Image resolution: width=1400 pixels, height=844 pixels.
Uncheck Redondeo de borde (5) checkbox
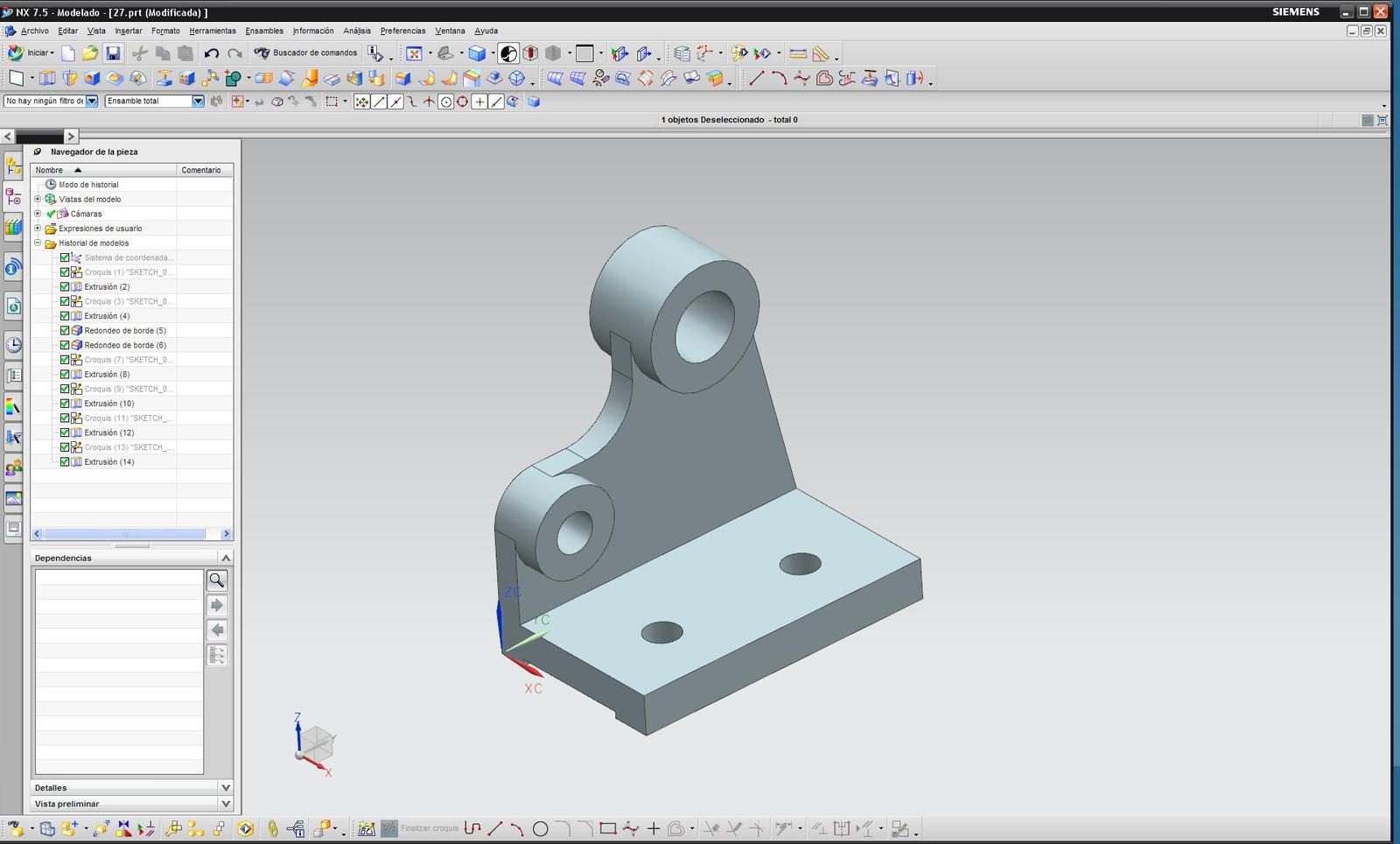pos(65,331)
